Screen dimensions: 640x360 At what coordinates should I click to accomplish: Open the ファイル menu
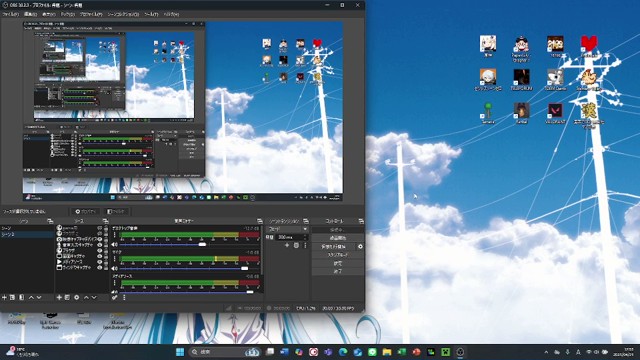pyautogui.click(x=10, y=14)
